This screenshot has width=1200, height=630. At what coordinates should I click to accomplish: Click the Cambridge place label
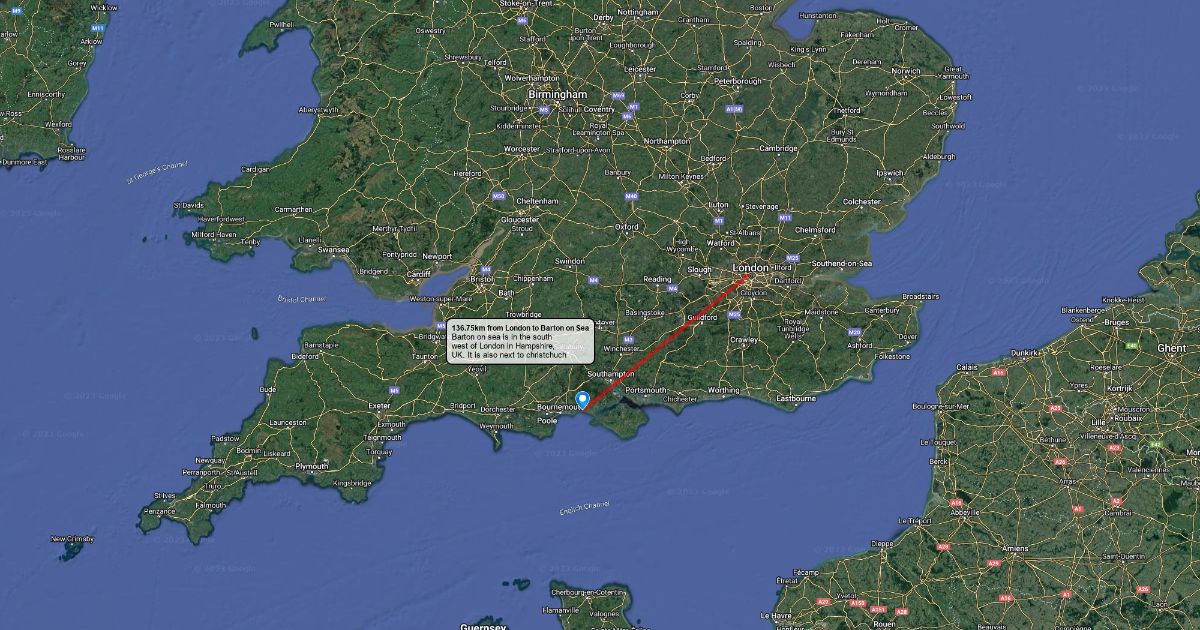pyautogui.click(x=778, y=148)
